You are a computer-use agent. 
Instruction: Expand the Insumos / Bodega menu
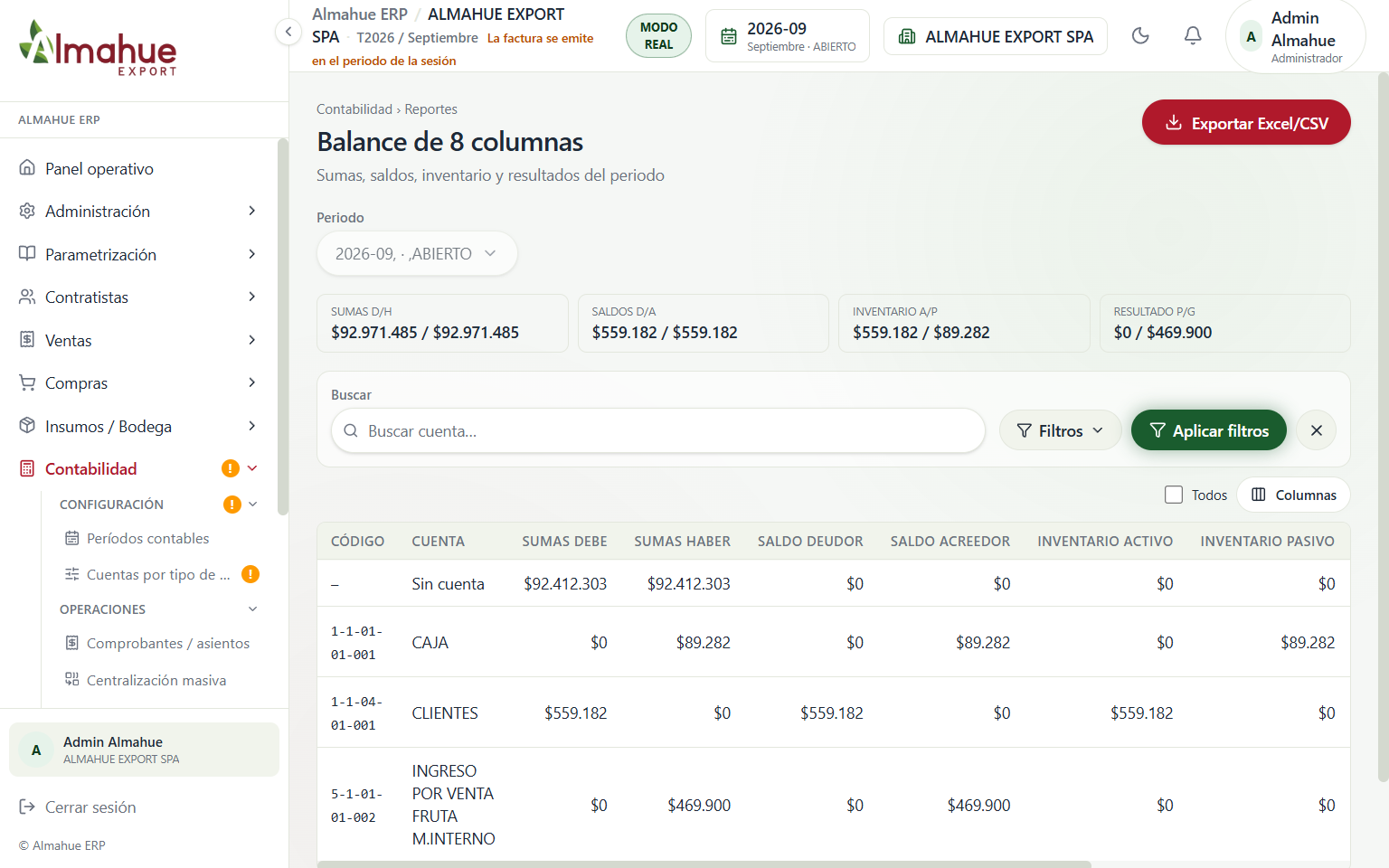click(x=140, y=427)
